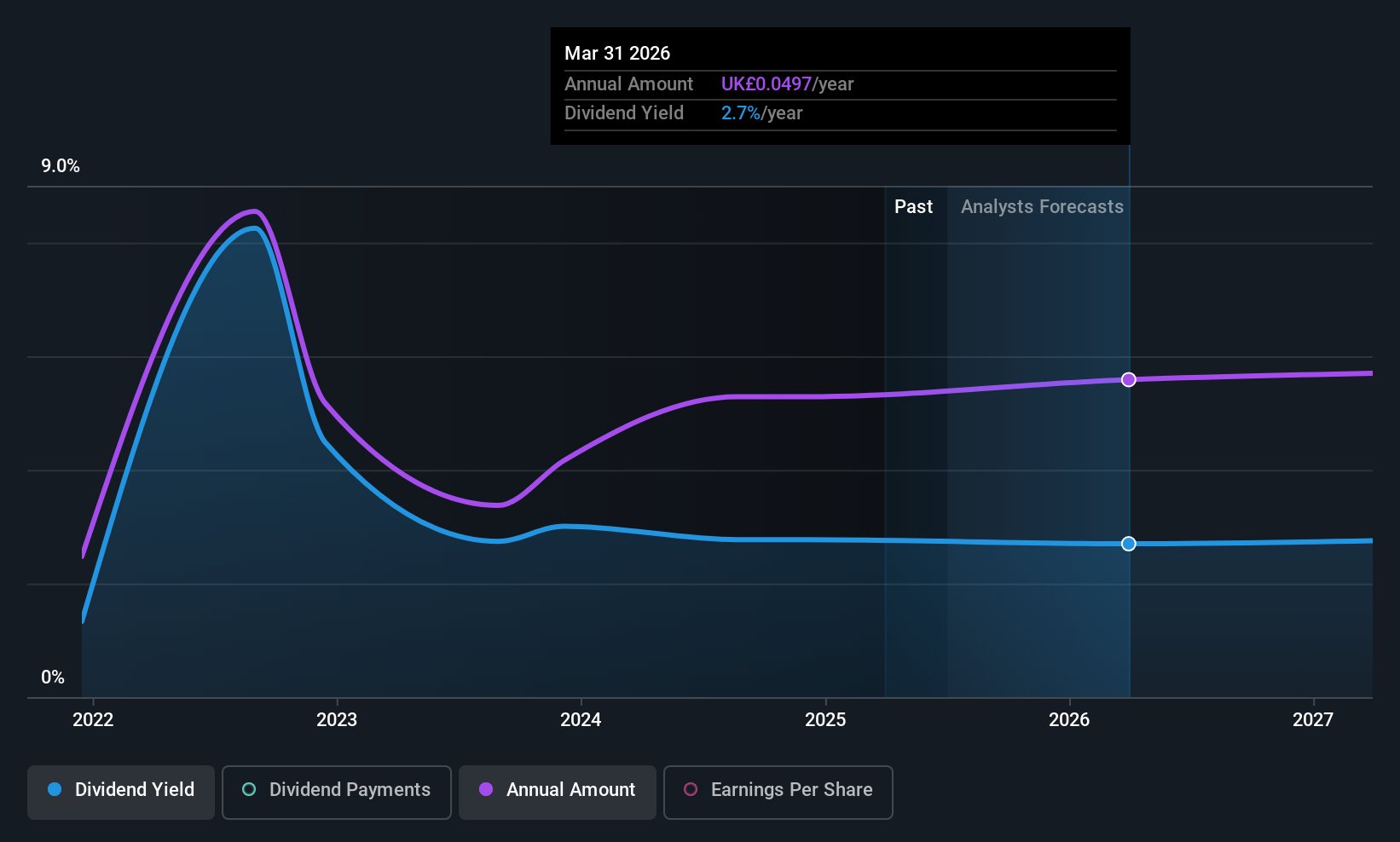Screen dimensions: 1400x842
Task: Click the blue Dividend Yield legend dot
Action: [55, 789]
